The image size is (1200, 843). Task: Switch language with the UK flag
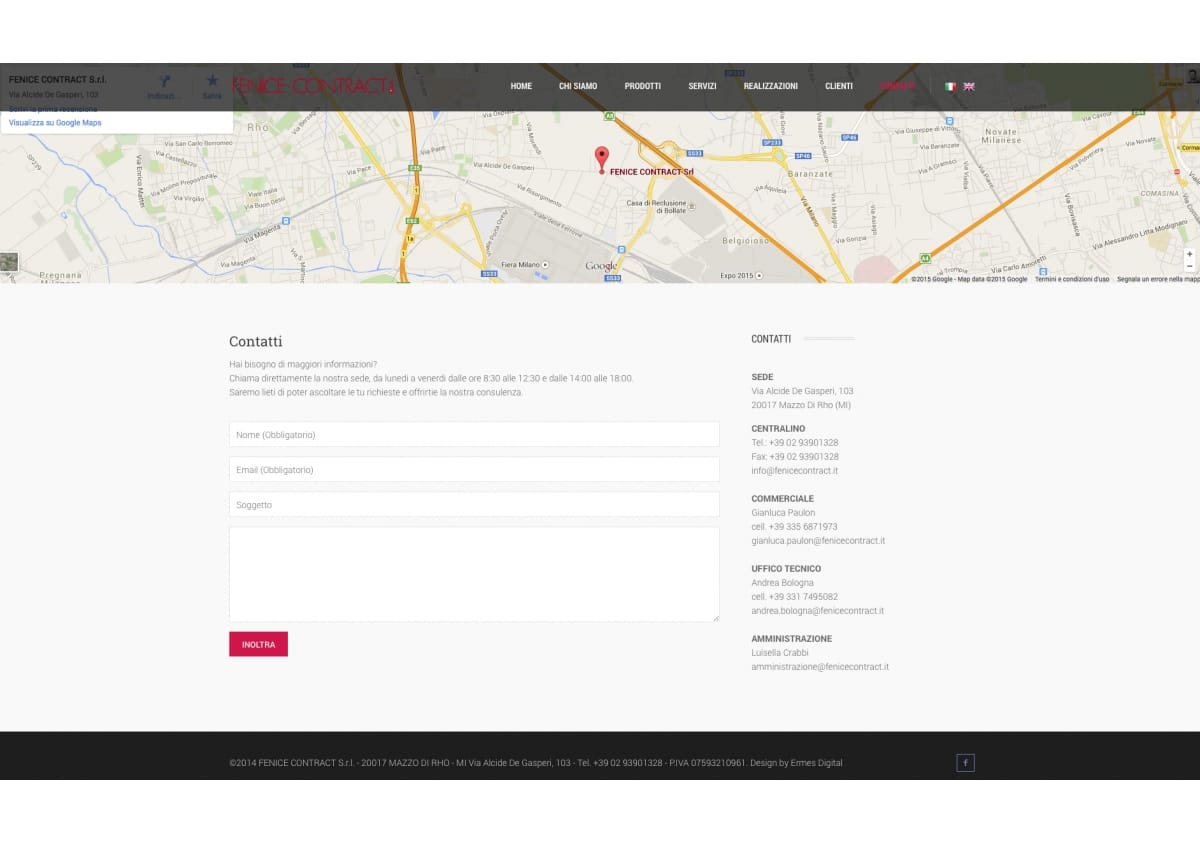coord(968,87)
